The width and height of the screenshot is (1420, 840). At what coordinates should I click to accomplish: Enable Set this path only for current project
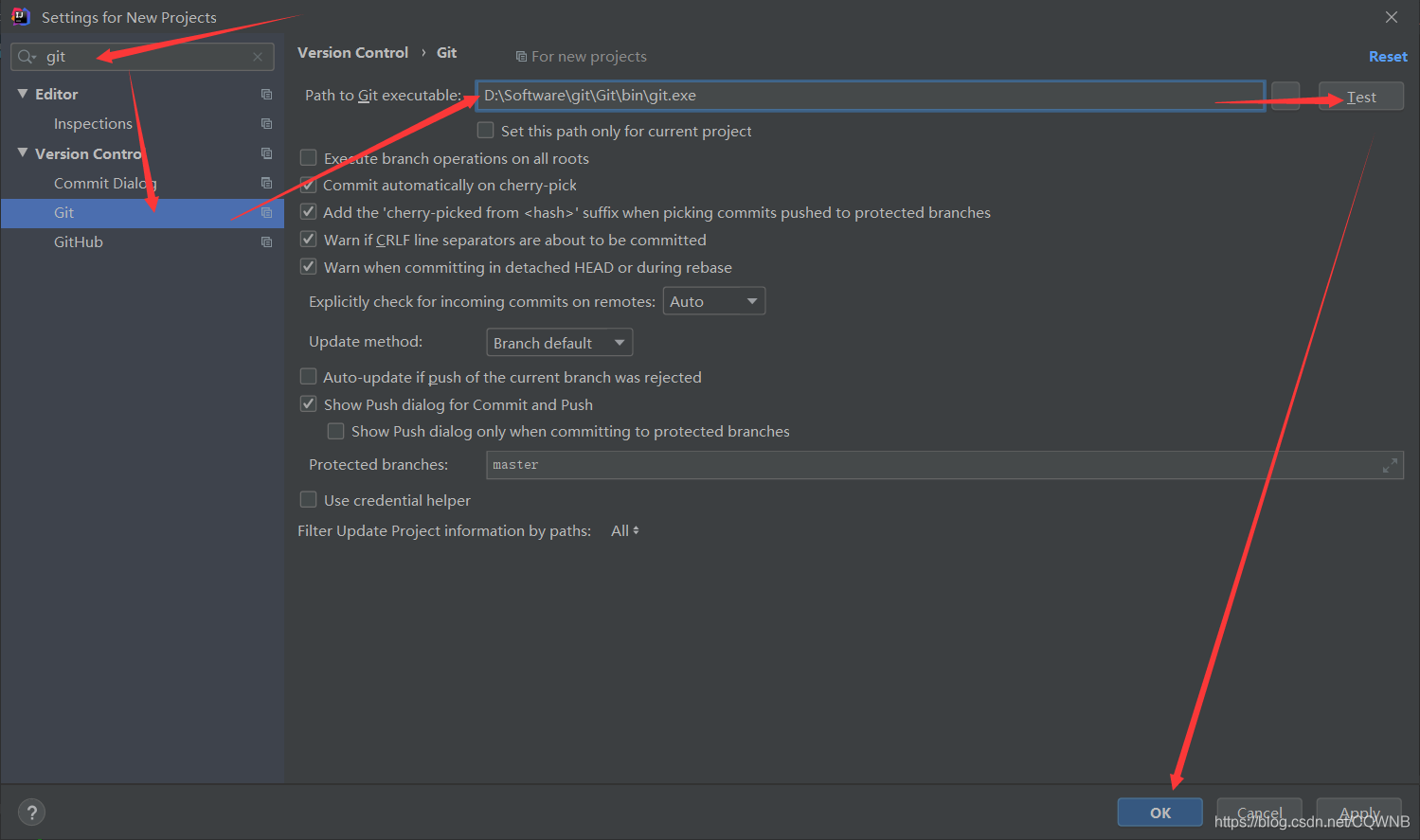point(485,131)
